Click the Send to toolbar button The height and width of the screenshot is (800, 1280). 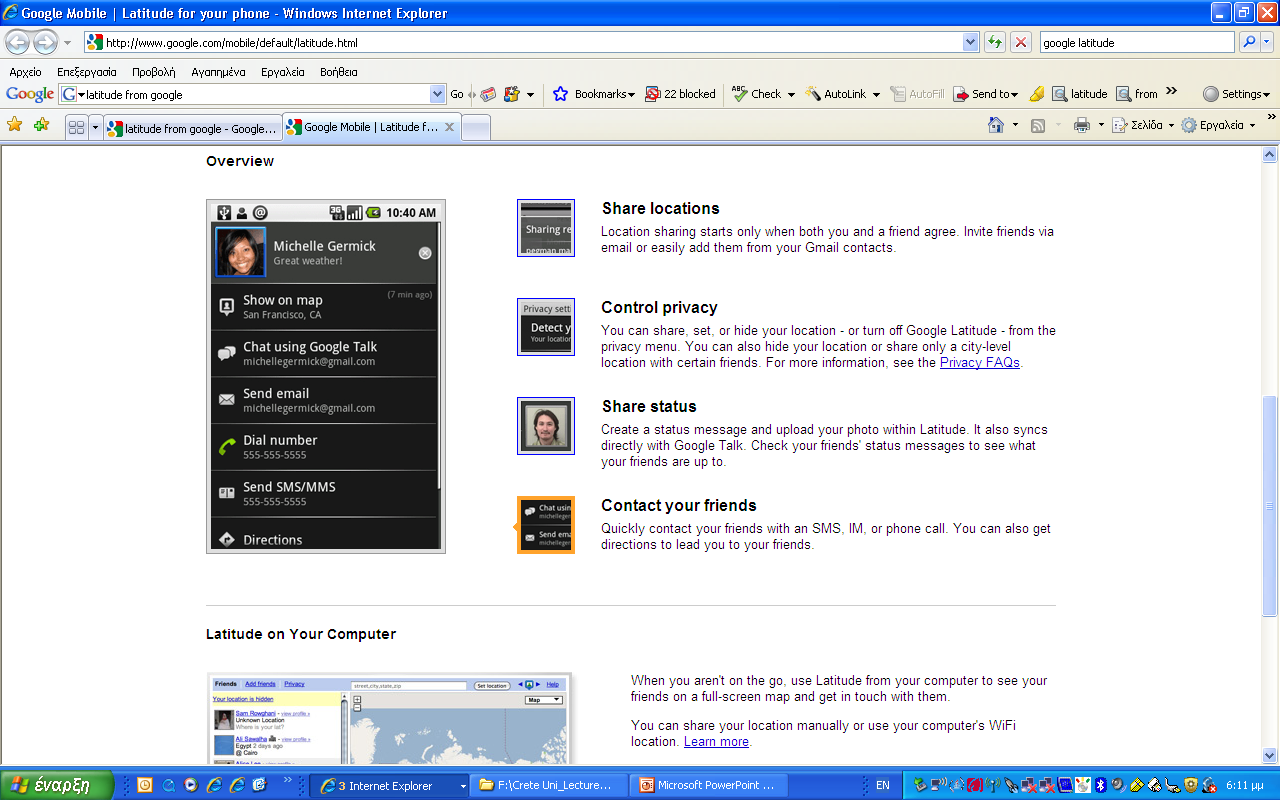coord(986,94)
